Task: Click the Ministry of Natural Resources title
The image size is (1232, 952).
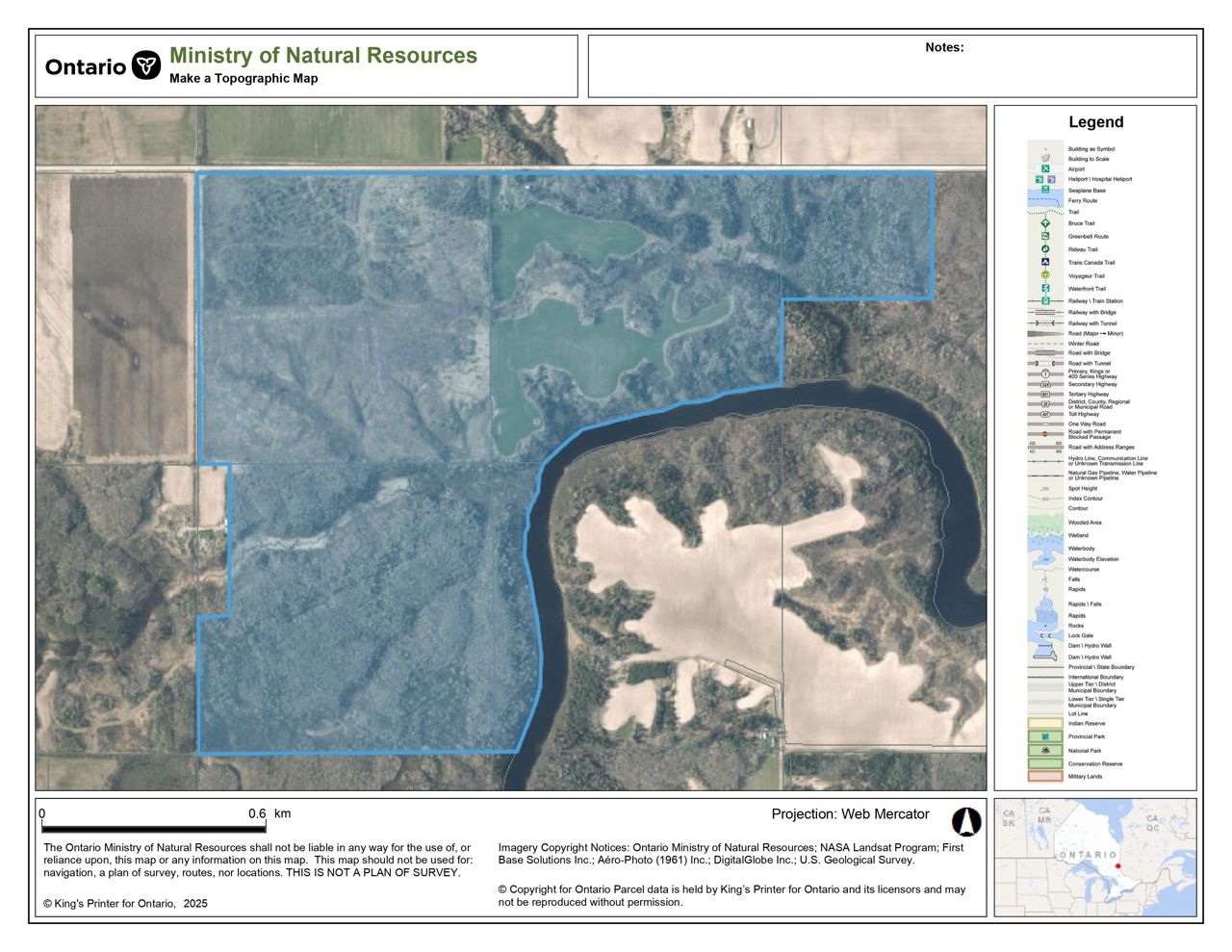Action: pyautogui.click(x=323, y=56)
